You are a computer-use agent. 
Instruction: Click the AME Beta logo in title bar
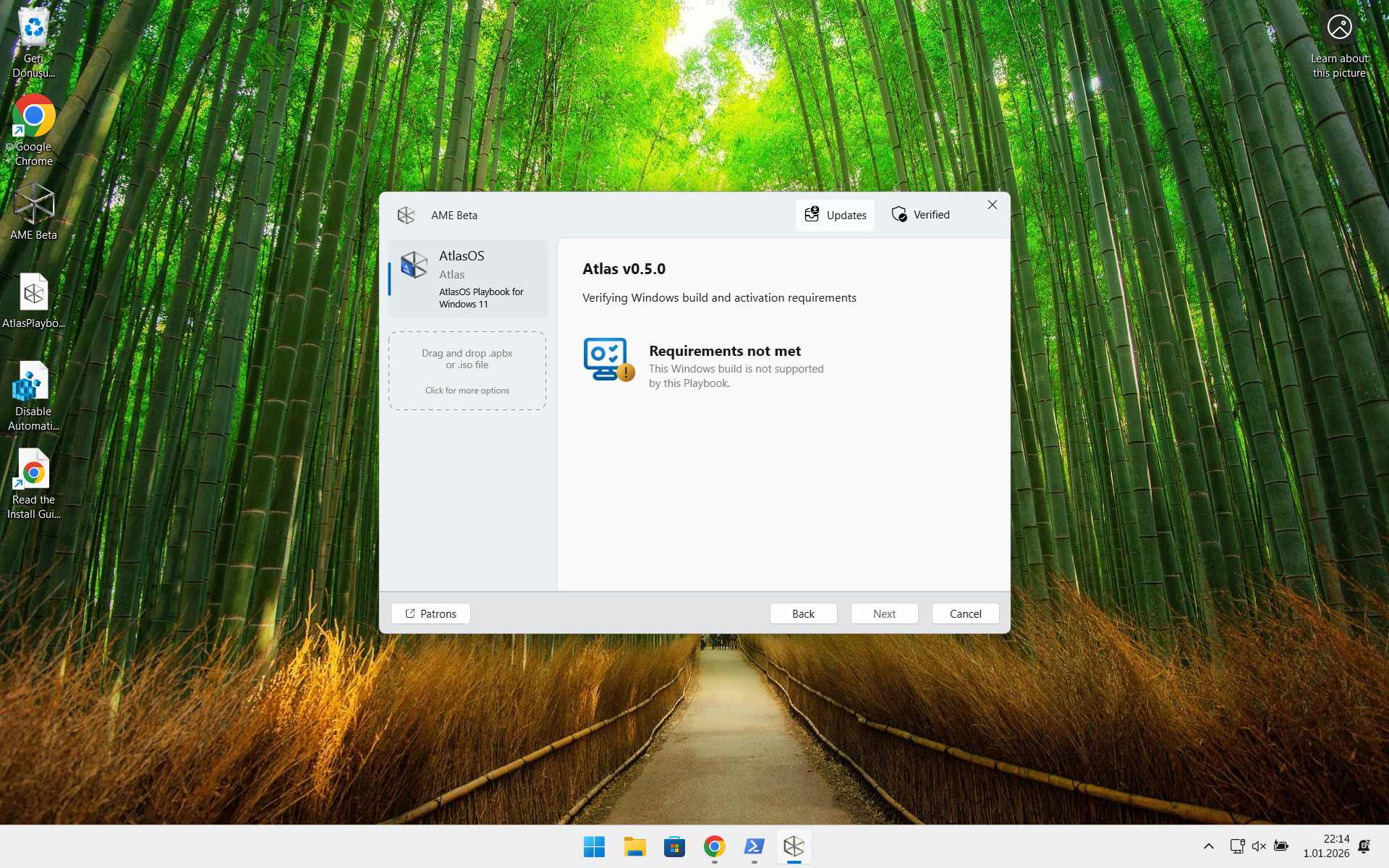pyautogui.click(x=406, y=215)
